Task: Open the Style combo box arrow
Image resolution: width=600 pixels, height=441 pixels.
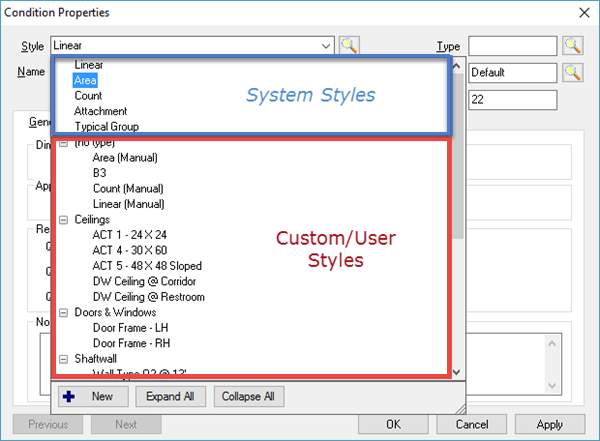Action: (326, 46)
